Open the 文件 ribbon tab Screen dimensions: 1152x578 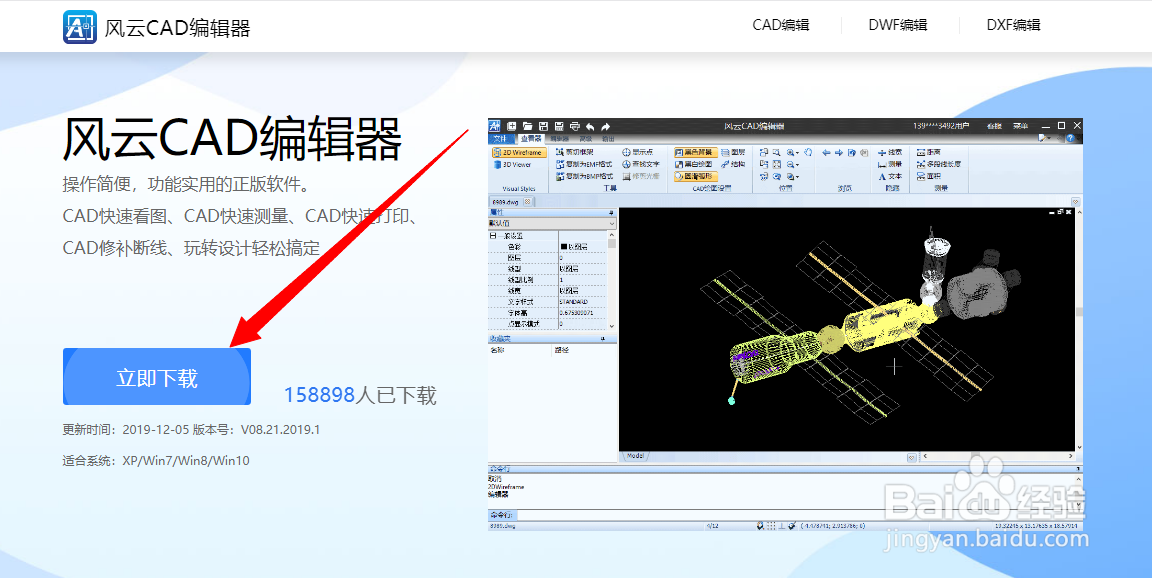point(500,139)
